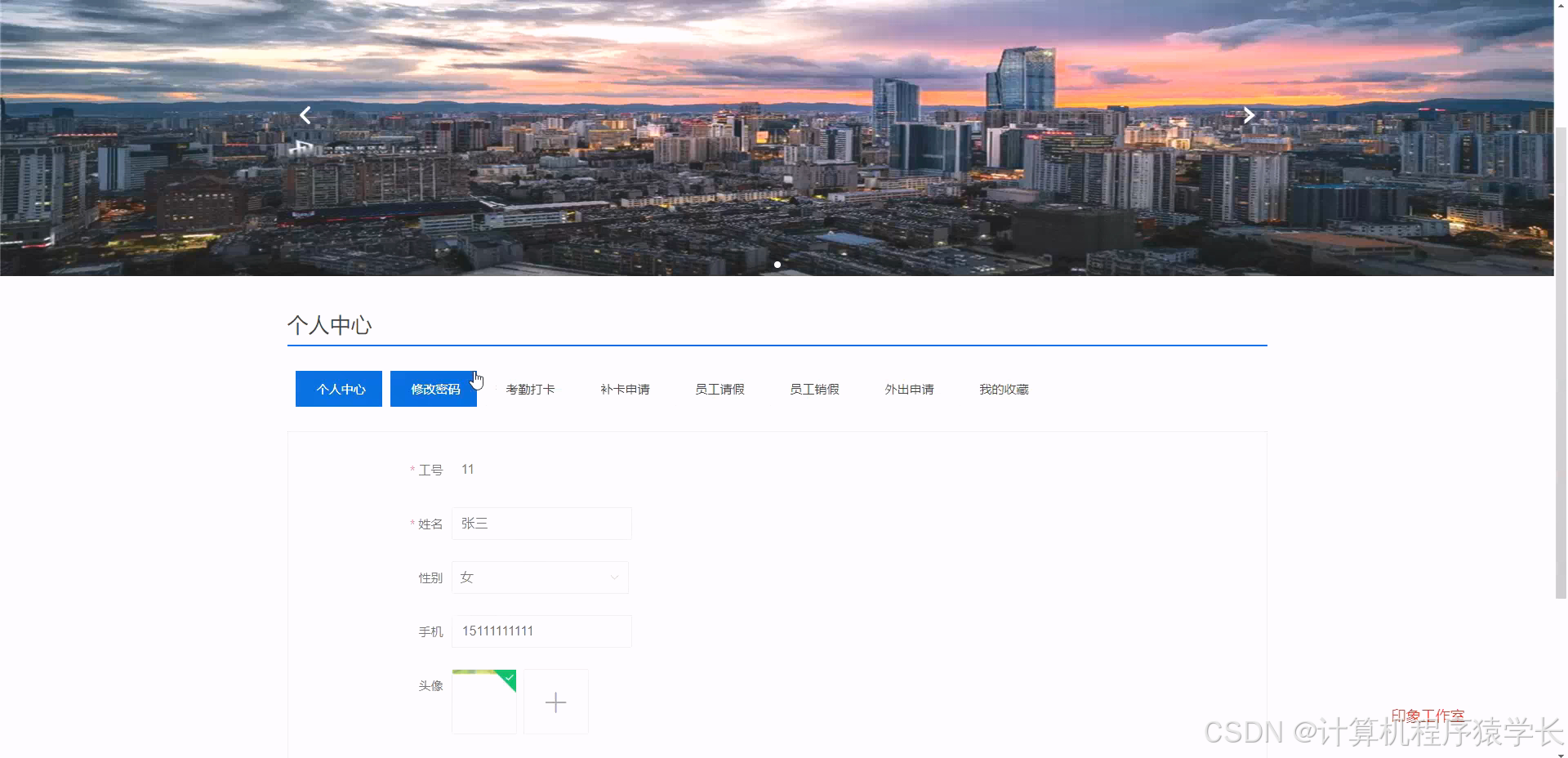Click the 姓名 input containing 张三
The height and width of the screenshot is (758, 1568).
(x=541, y=524)
